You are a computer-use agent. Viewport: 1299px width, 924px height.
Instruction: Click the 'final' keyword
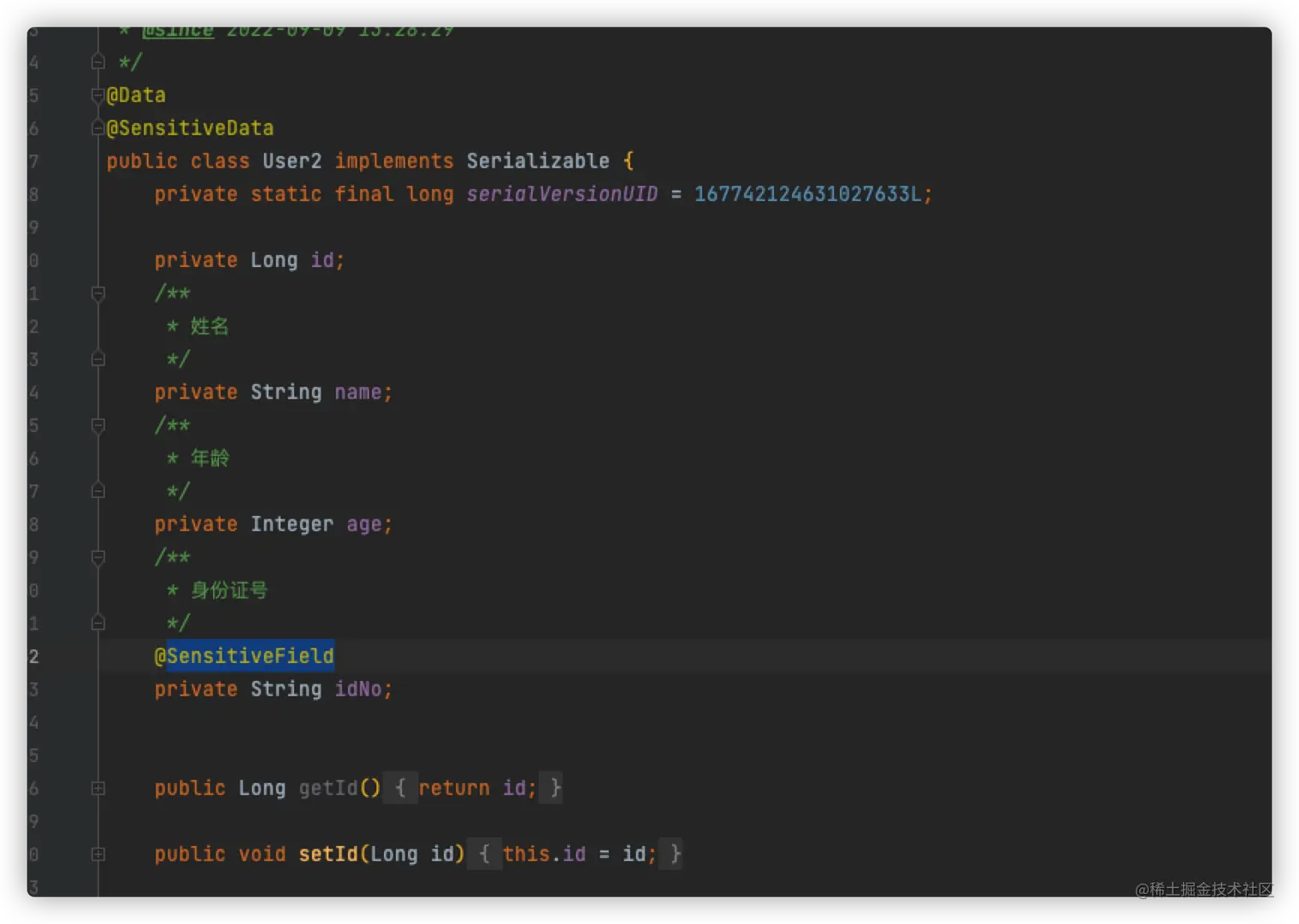(x=363, y=194)
